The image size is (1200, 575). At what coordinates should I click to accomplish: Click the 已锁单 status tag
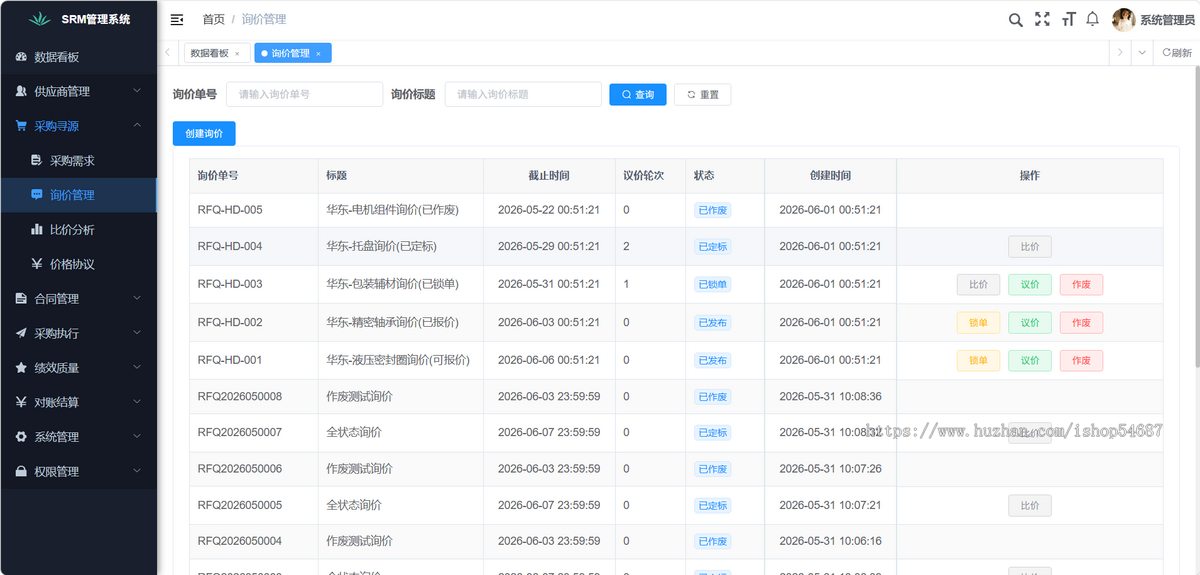(713, 284)
